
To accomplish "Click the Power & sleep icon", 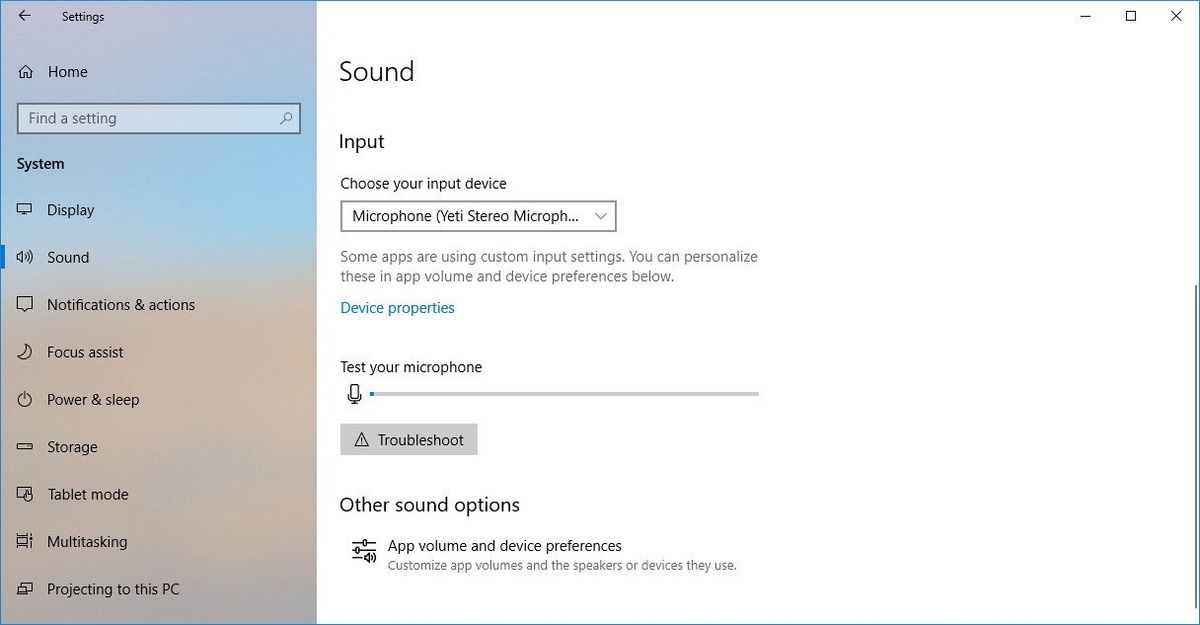I will pyautogui.click(x=25, y=399).
